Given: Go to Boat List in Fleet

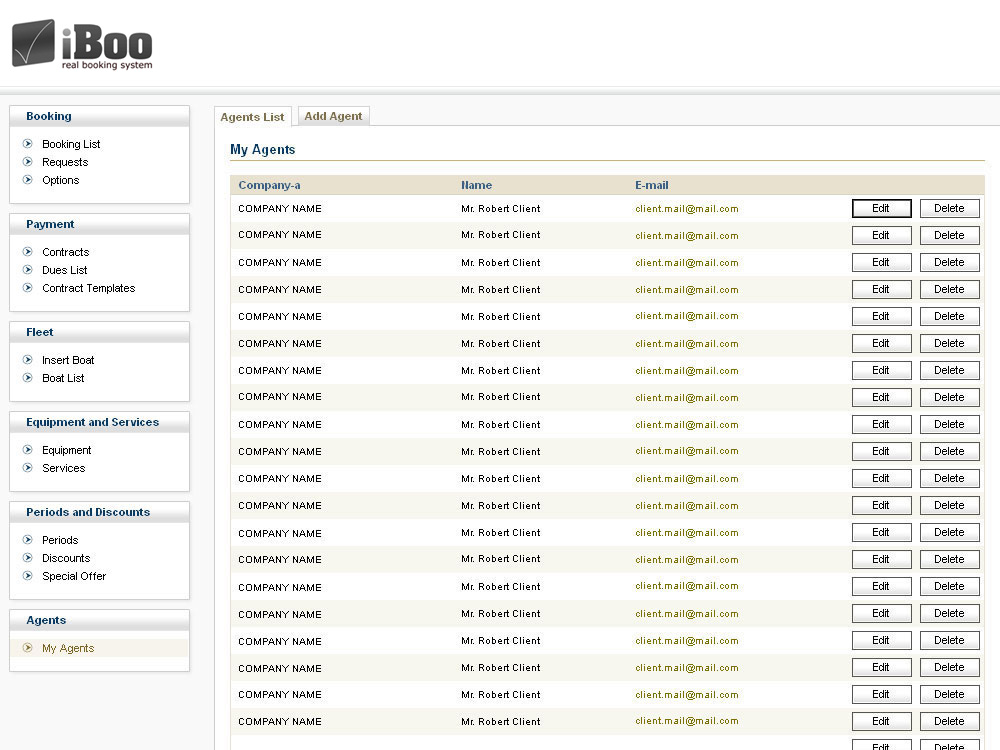Looking at the screenshot, I should (x=63, y=378).
